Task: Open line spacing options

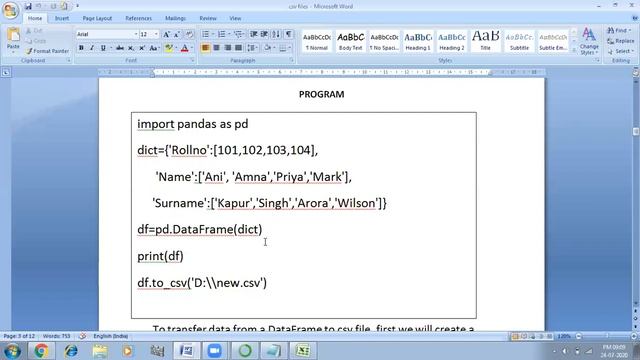Action: pyautogui.click(x=252, y=48)
